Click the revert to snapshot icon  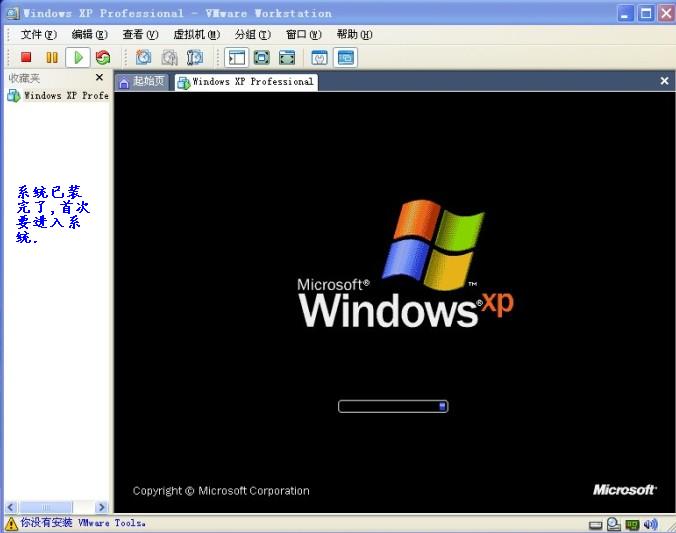click(170, 58)
